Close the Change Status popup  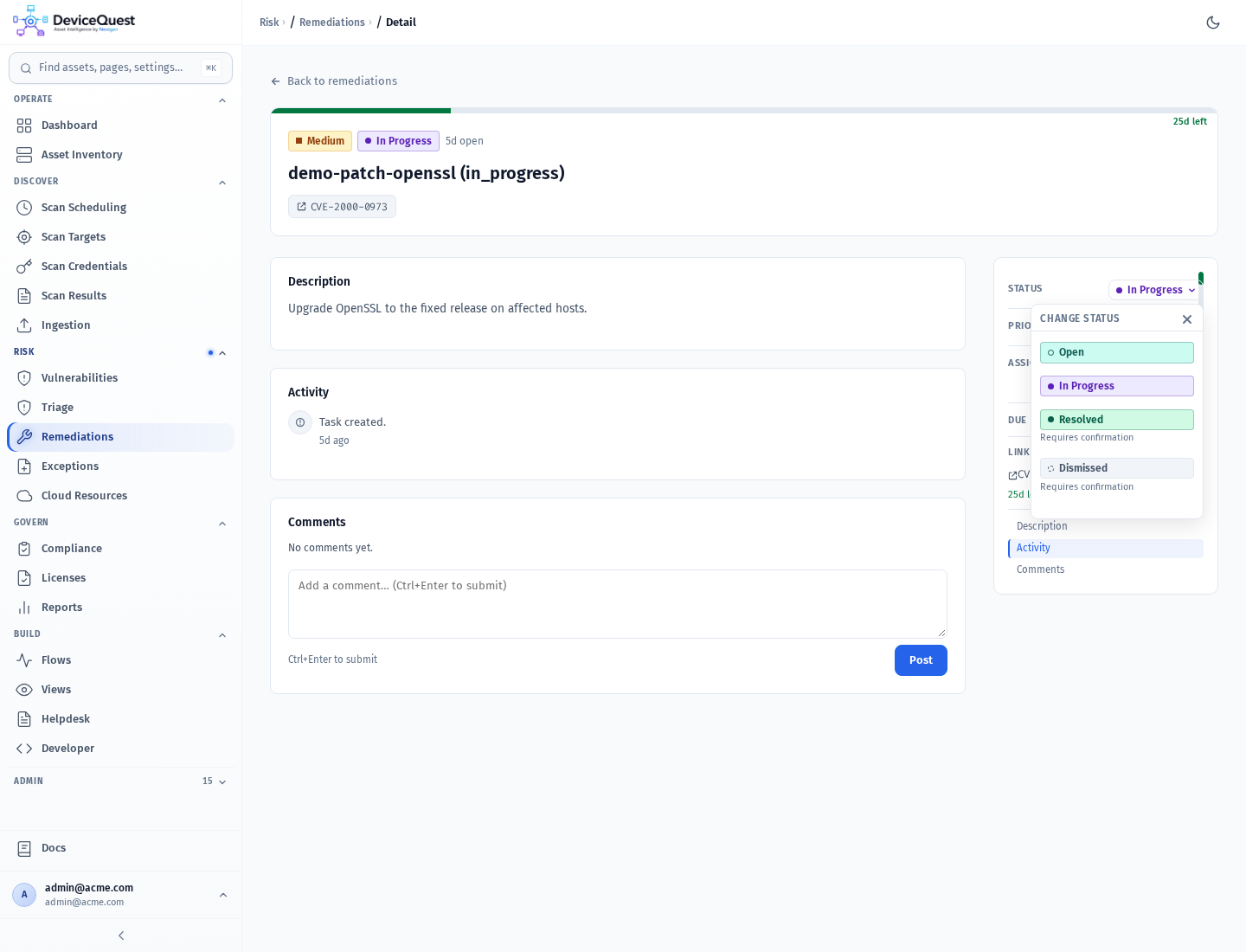coord(1187,319)
